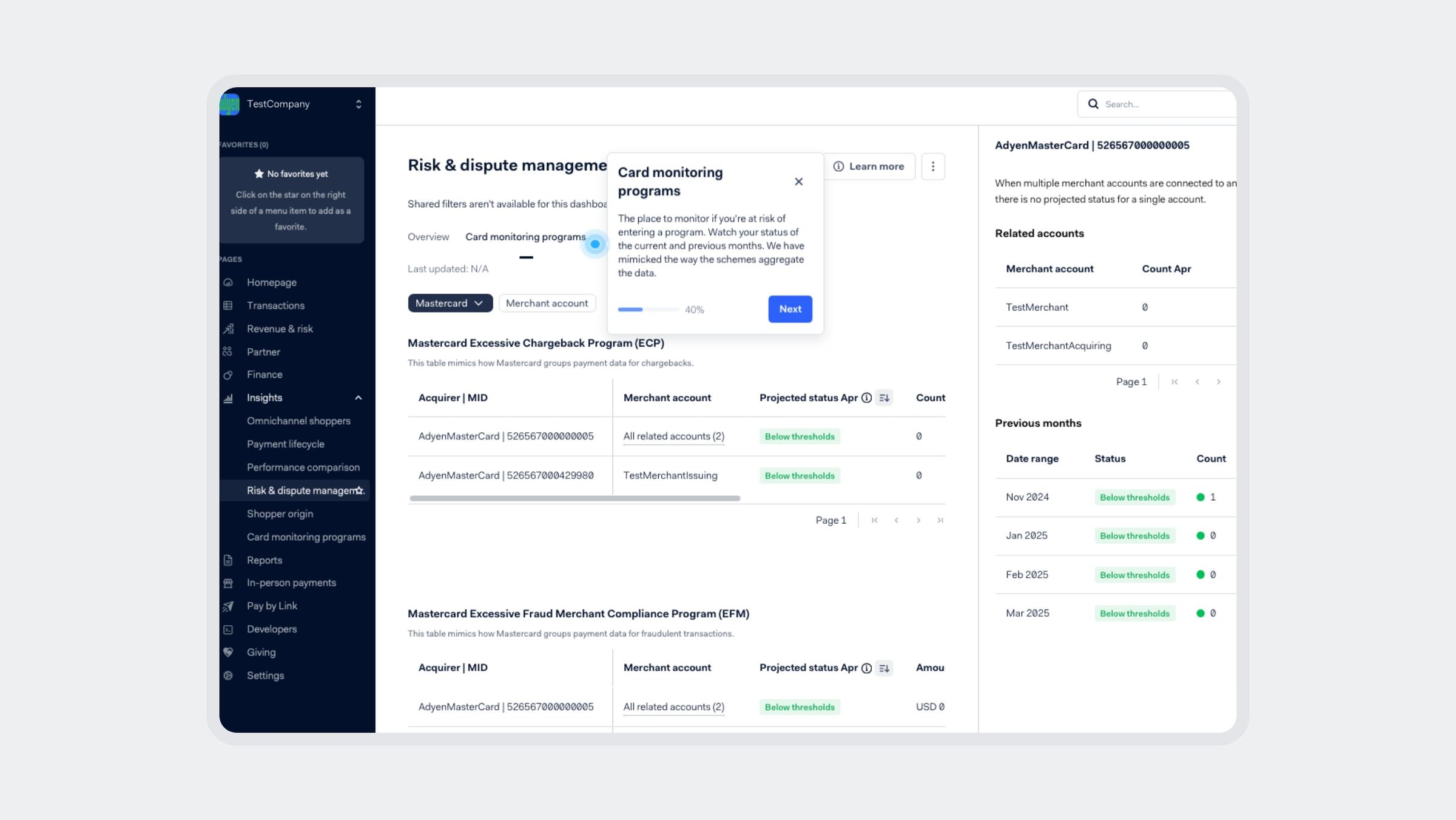Click the Reports document icon
1456x820 pixels.
click(228, 560)
